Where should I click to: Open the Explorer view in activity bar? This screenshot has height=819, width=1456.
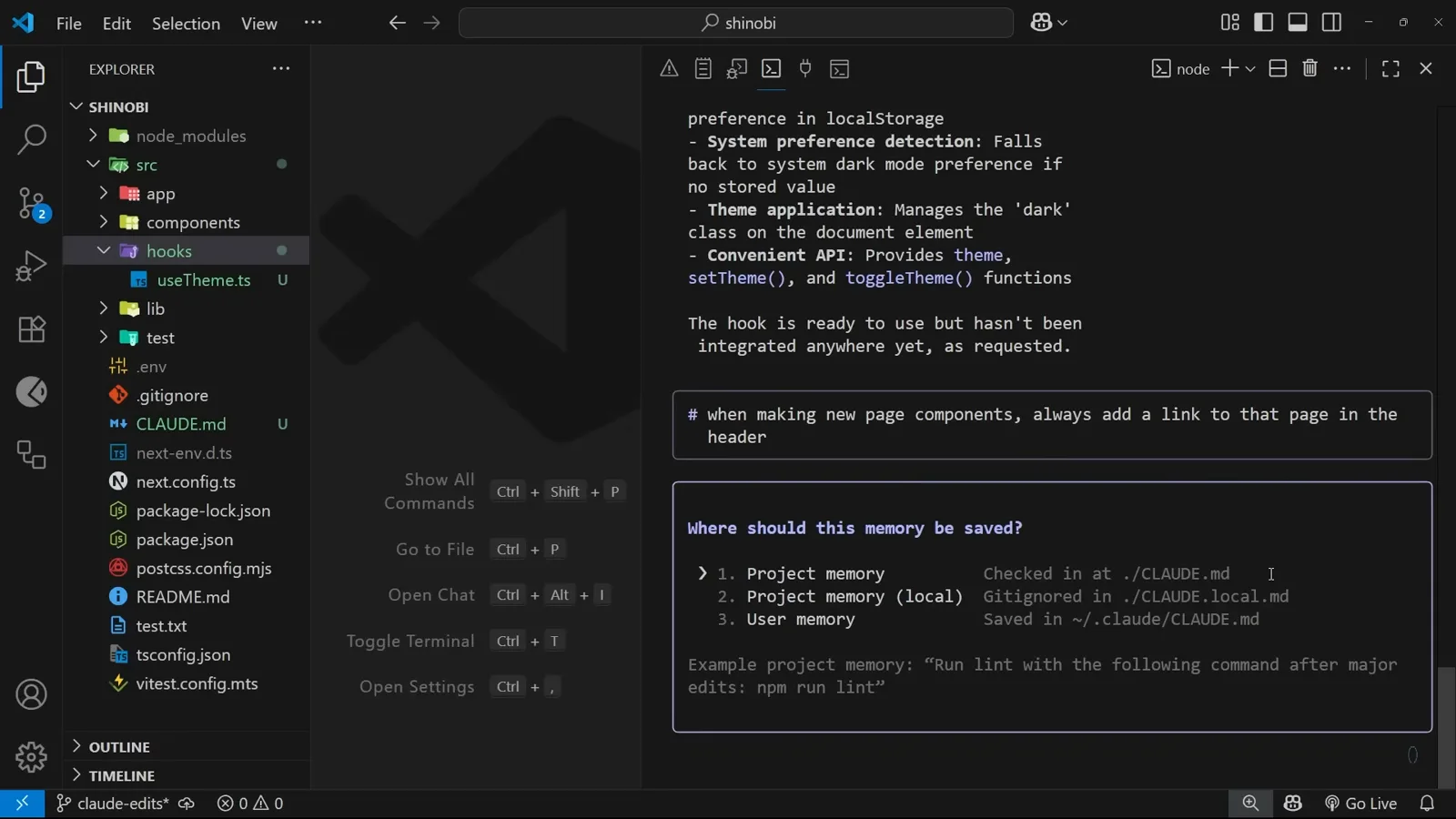[31, 77]
